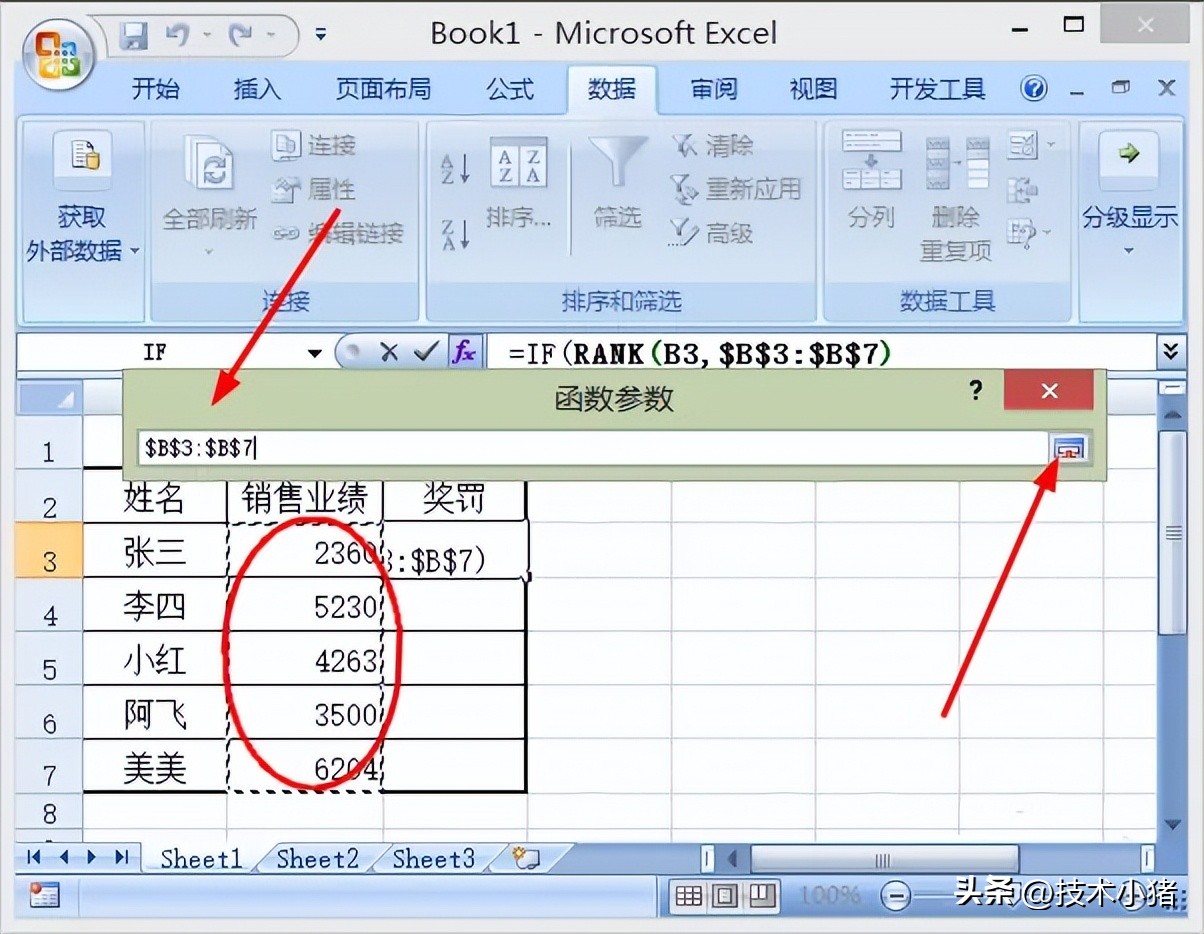Click 高级 advanced filter button
Image resolution: width=1204 pixels, height=934 pixels.
click(x=712, y=233)
